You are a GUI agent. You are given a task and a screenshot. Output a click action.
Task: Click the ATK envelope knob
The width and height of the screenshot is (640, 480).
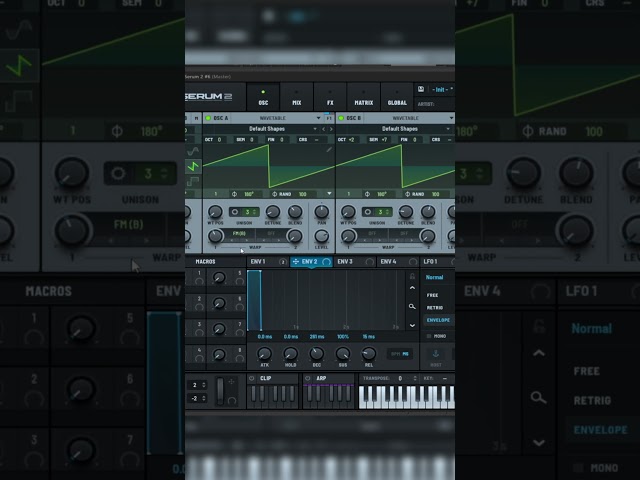coord(264,354)
